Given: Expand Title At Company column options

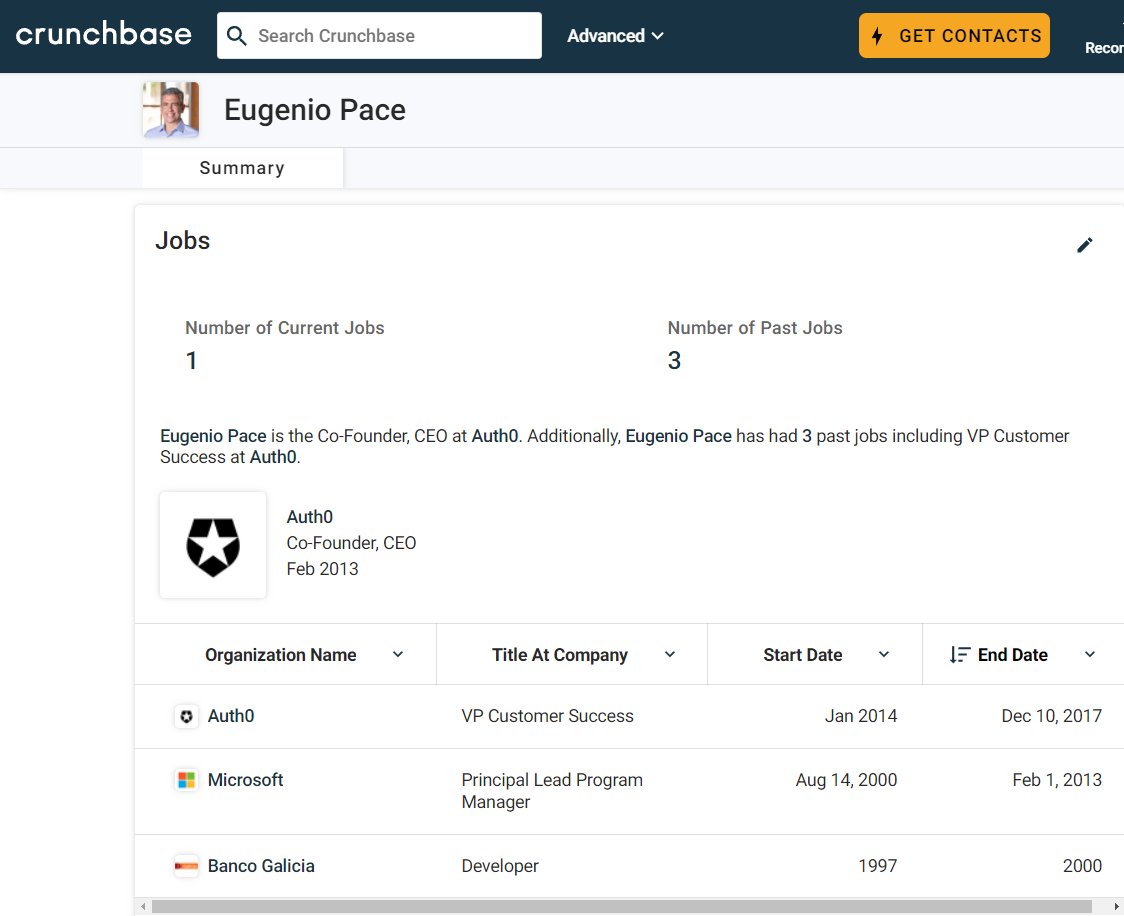Looking at the screenshot, I should coord(670,654).
